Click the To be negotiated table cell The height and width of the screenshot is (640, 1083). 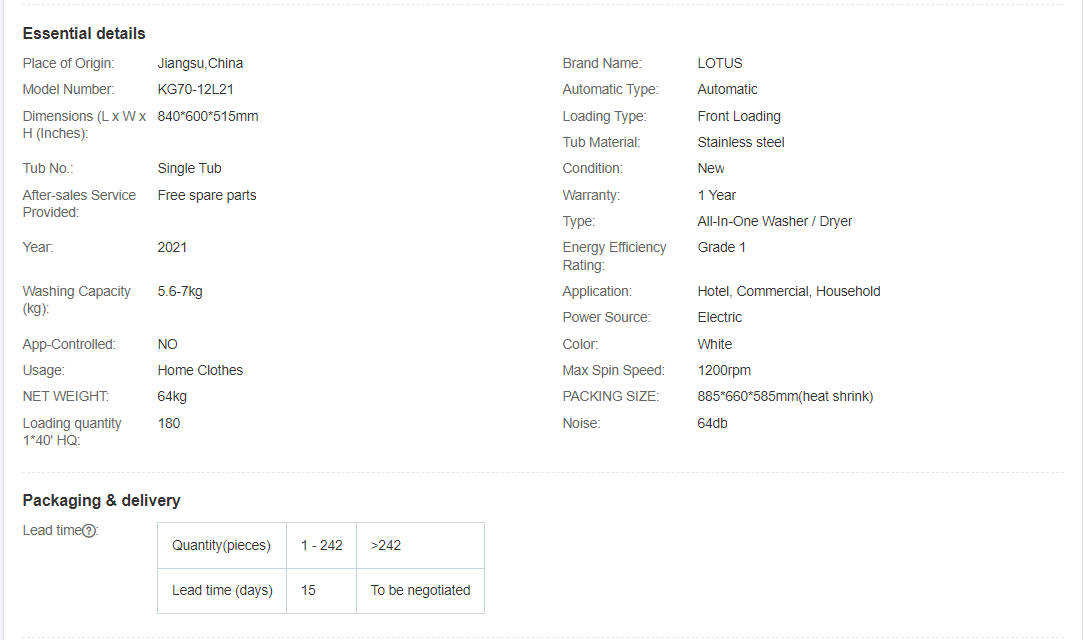[420, 590]
